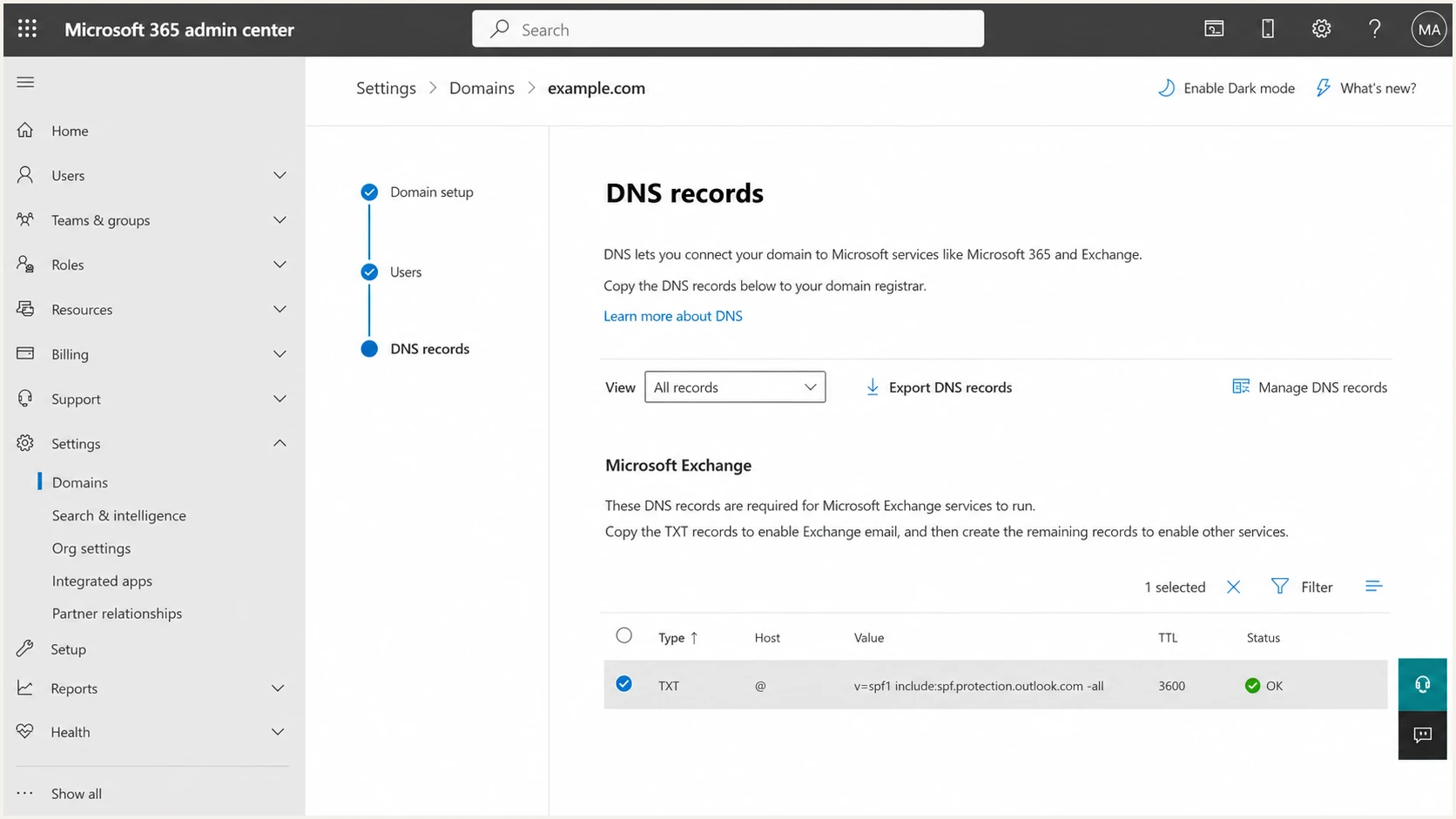Viewport: 1456px width, 819px height.
Task: Open the MA account avatar menu
Action: (1428, 30)
